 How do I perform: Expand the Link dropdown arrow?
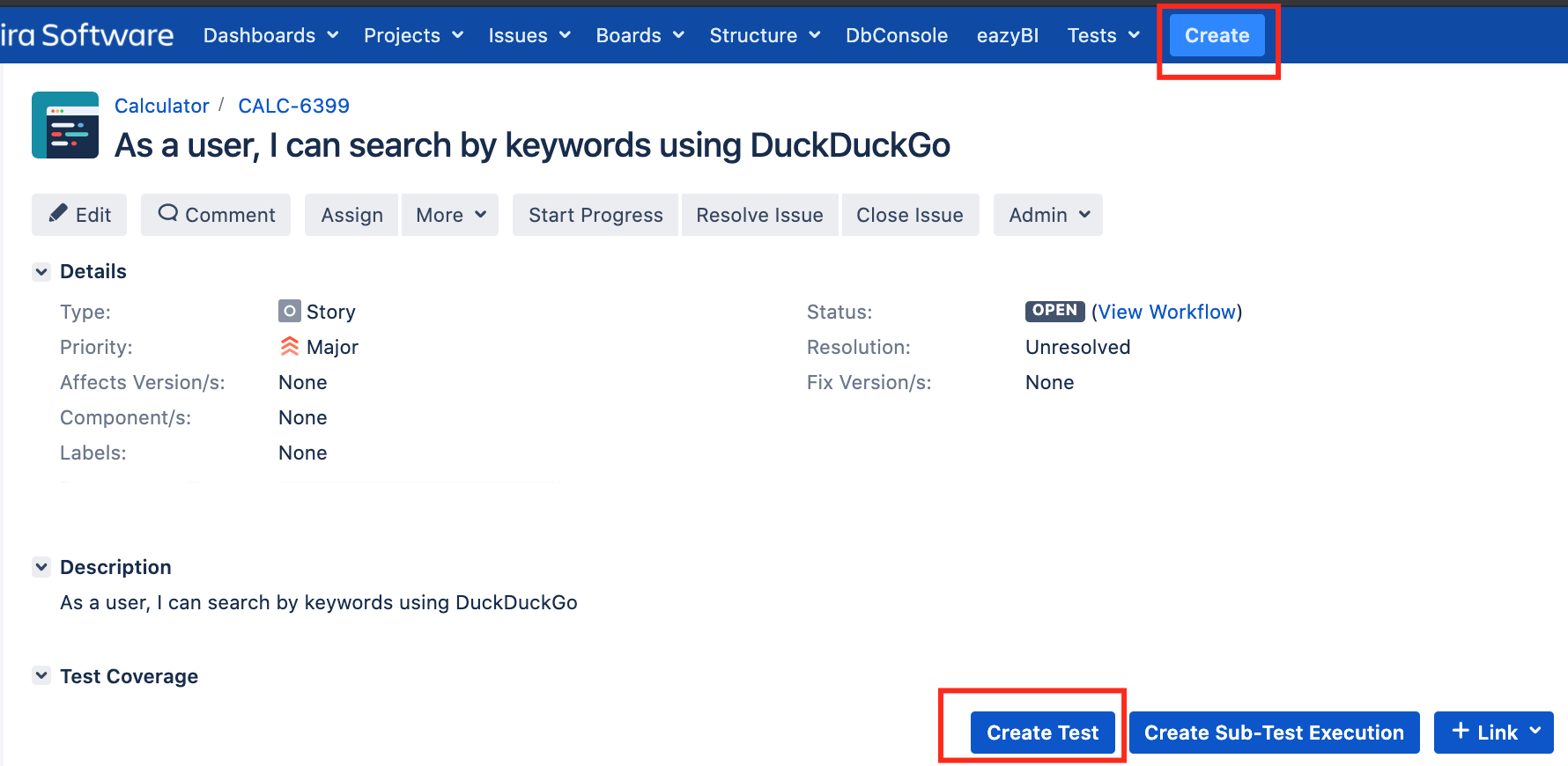(1535, 731)
